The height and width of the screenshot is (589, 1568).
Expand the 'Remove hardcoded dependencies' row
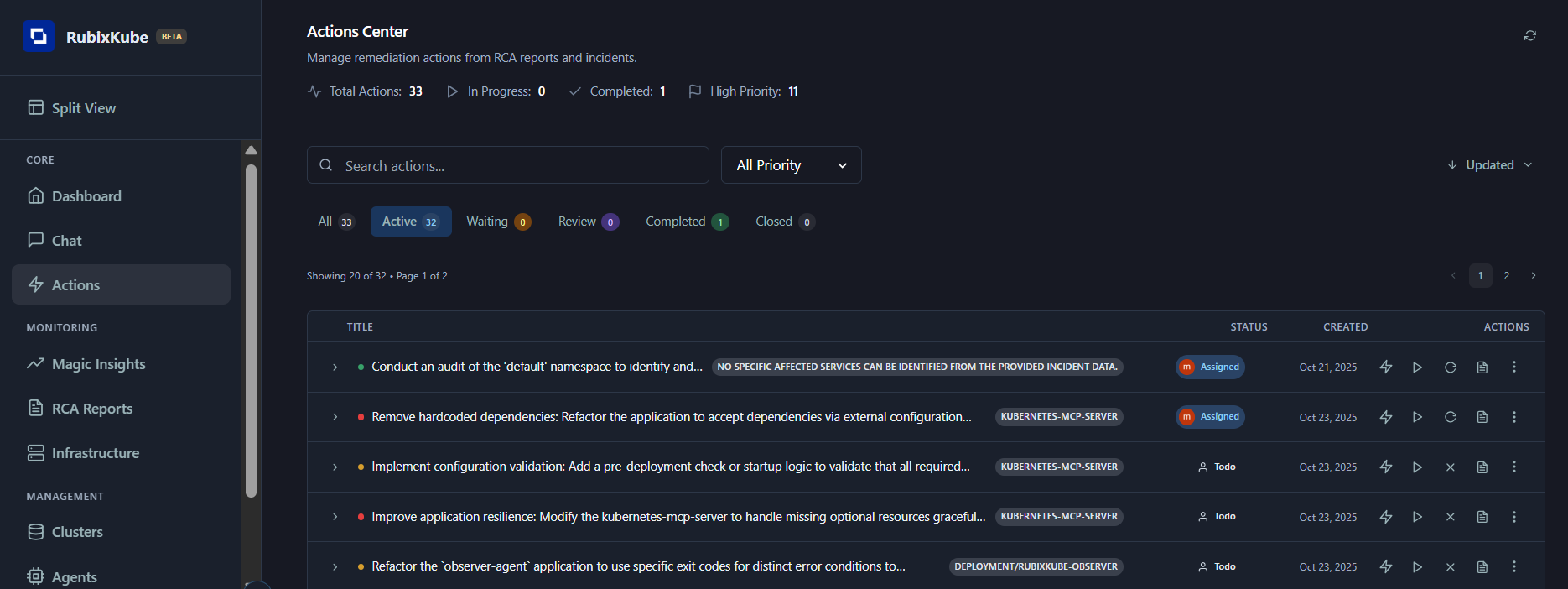pyautogui.click(x=335, y=417)
